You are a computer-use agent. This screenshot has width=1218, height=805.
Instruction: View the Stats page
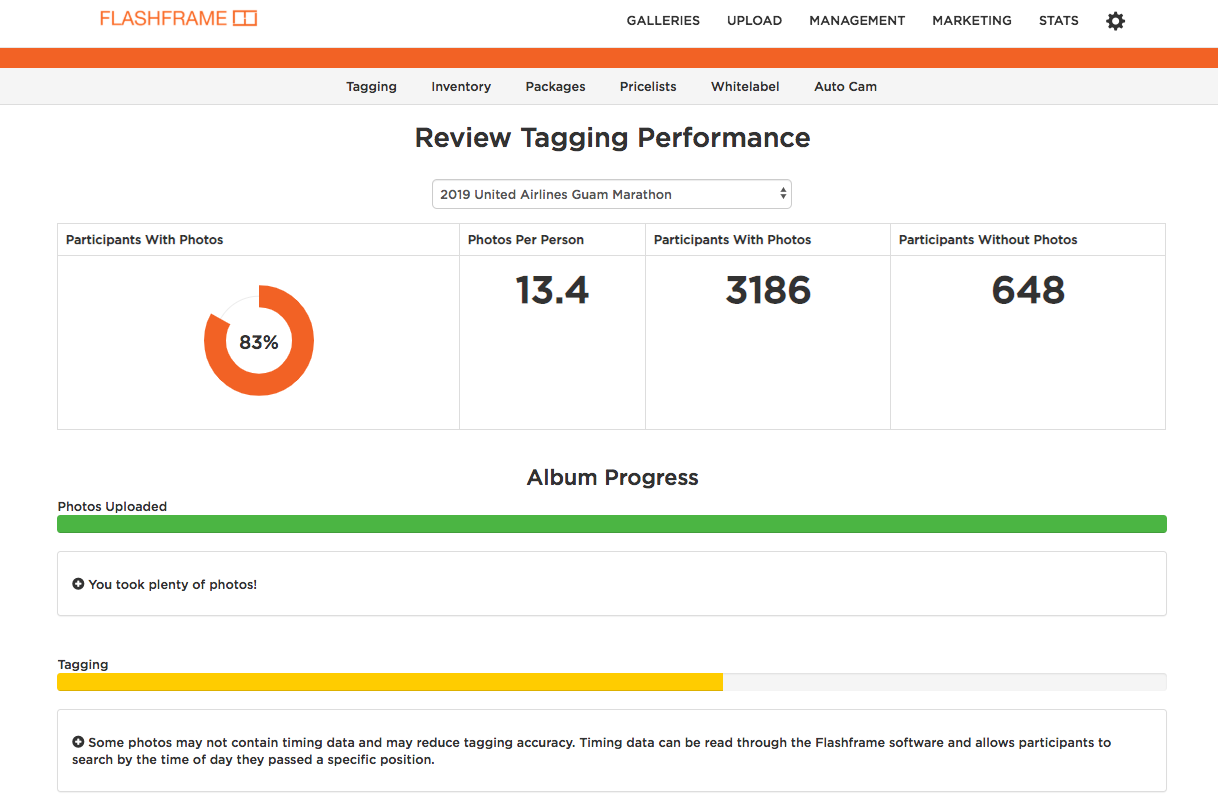pyautogui.click(x=1058, y=20)
